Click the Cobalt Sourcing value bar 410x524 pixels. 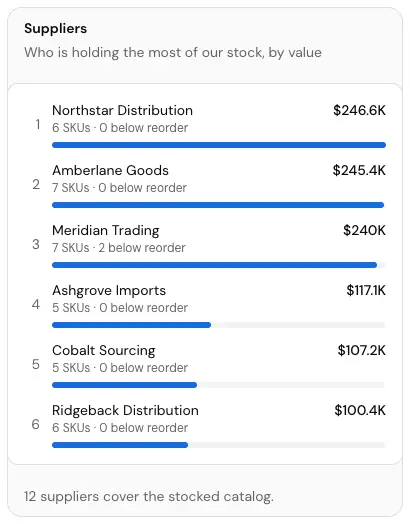(219, 385)
